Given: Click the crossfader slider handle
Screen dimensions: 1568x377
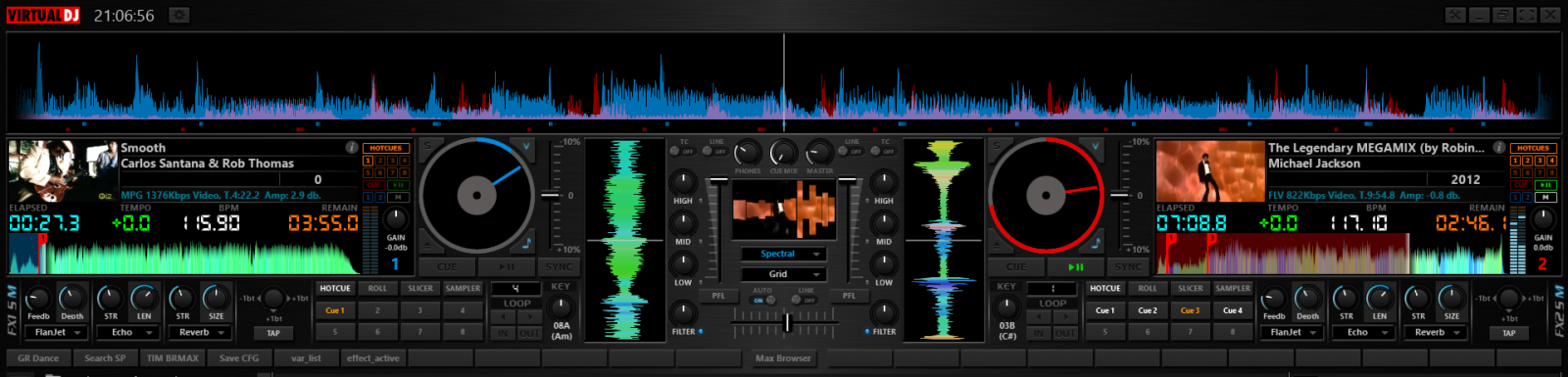Looking at the screenshot, I should 787,322.
